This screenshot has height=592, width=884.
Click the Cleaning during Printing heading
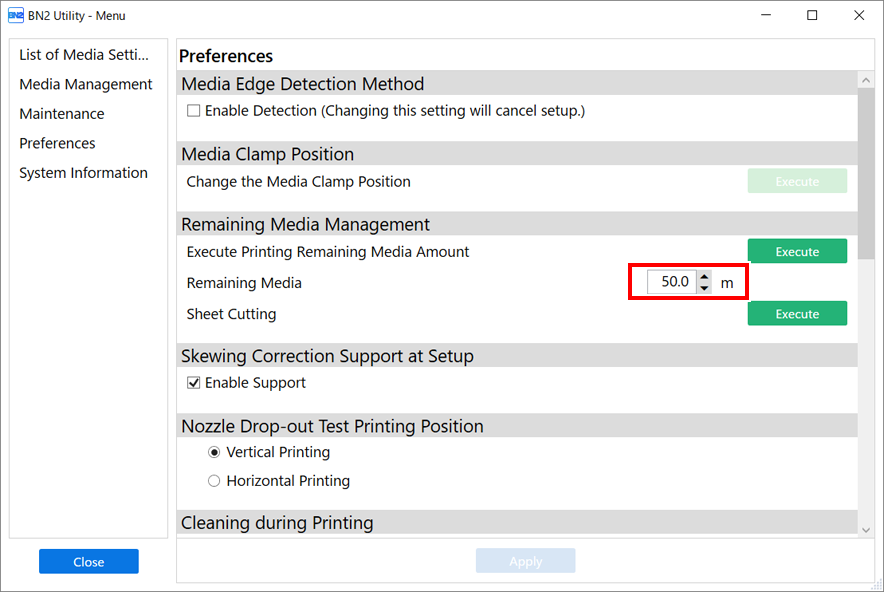click(x=277, y=523)
